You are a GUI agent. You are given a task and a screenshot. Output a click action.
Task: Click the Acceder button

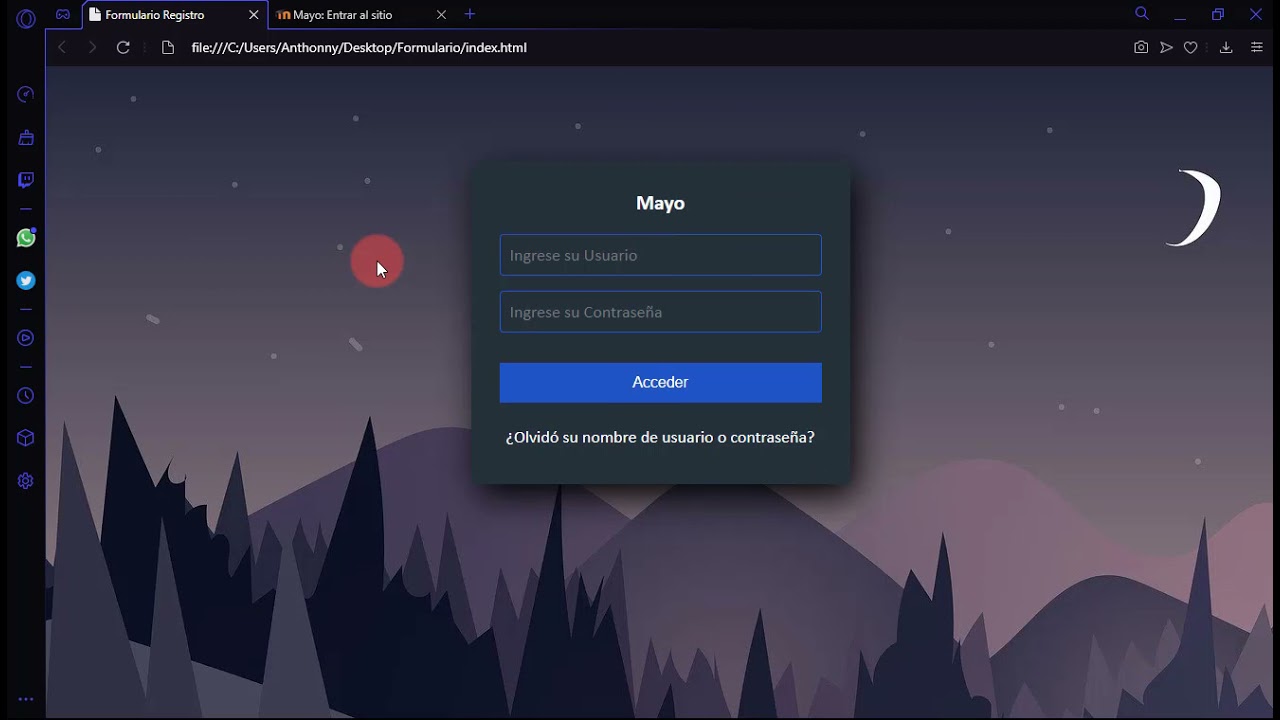pyautogui.click(x=661, y=383)
